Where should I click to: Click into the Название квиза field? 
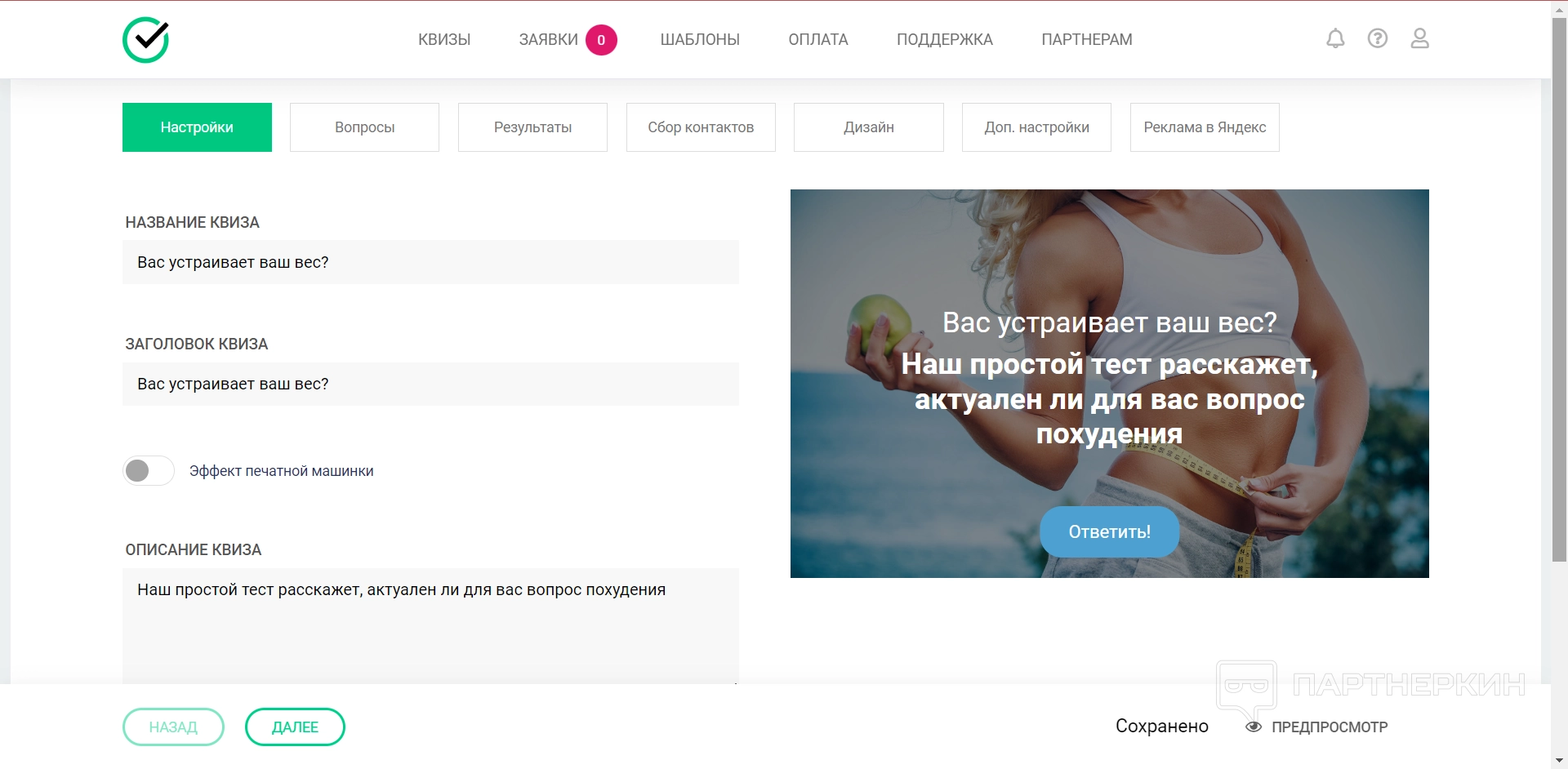pos(430,262)
